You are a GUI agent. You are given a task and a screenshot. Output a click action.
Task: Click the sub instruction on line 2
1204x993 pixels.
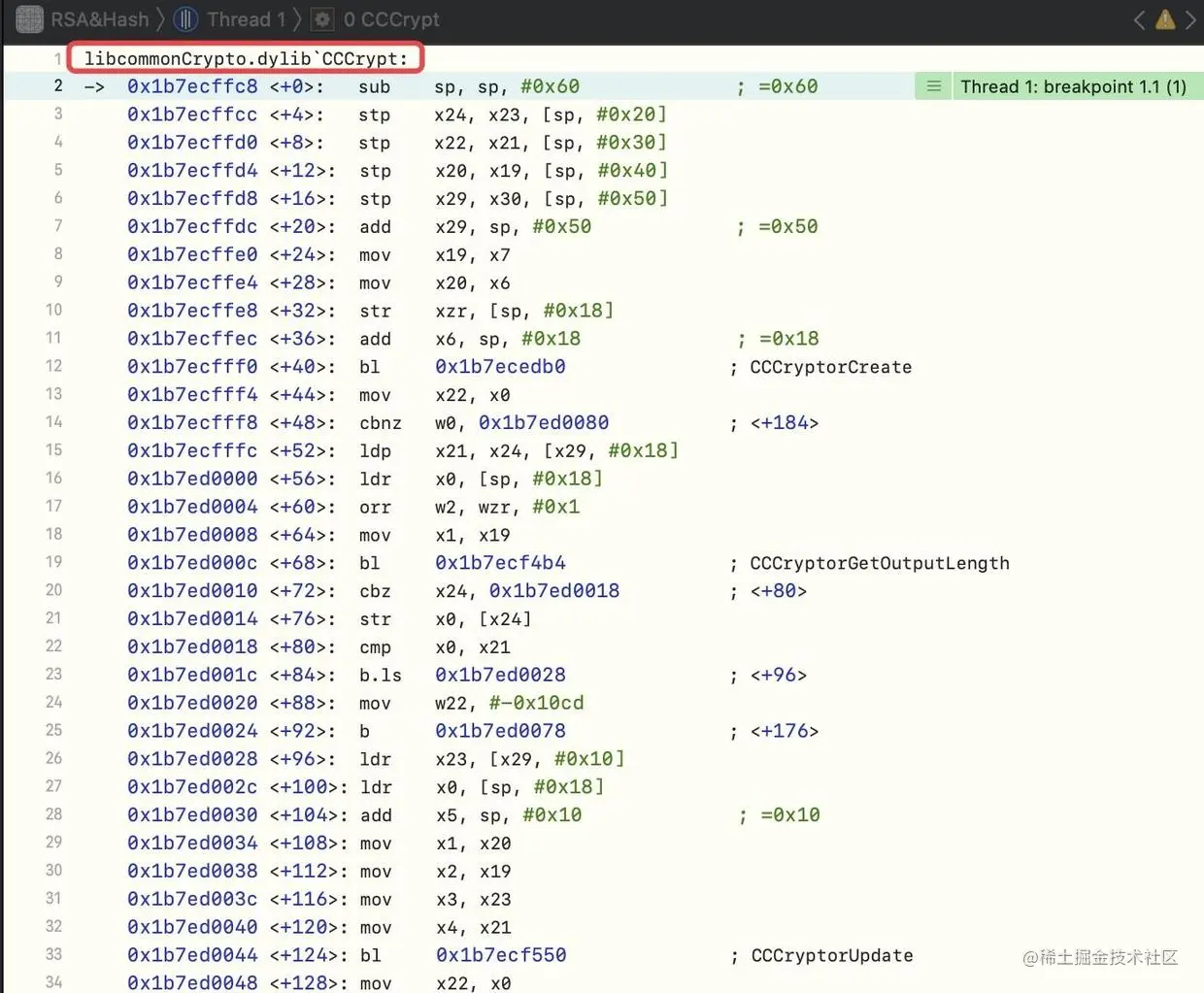coord(375,86)
